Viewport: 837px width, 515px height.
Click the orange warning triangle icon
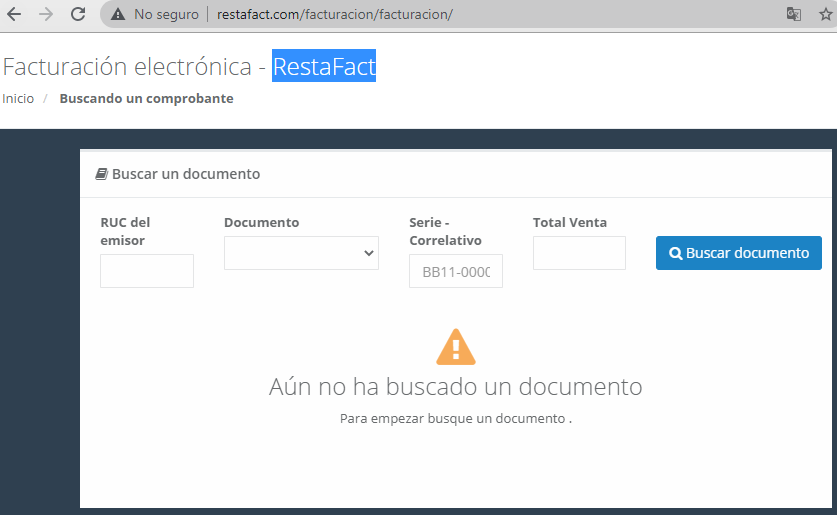pyautogui.click(x=456, y=347)
